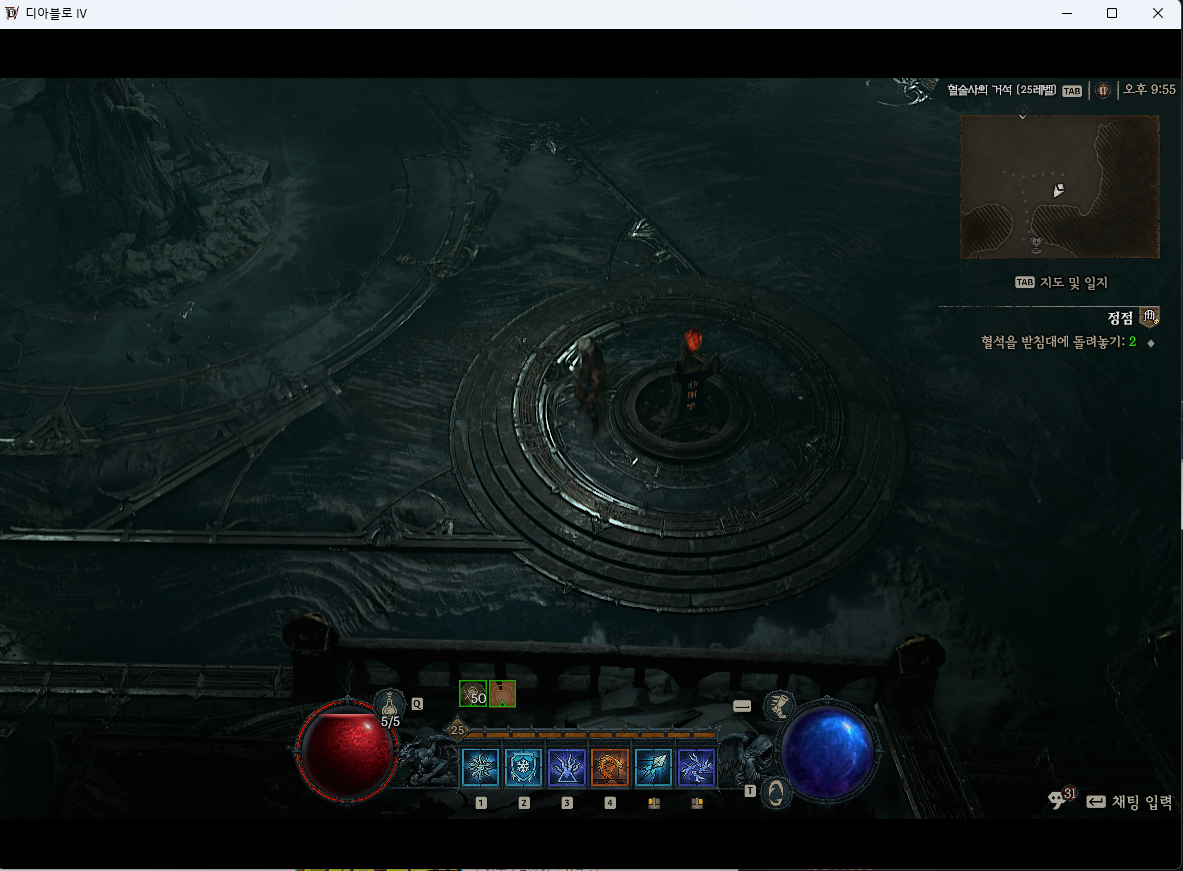The width and height of the screenshot is (1183, 871).
Task: Click the Diablo IV window title icon
Action: [11, 13]
